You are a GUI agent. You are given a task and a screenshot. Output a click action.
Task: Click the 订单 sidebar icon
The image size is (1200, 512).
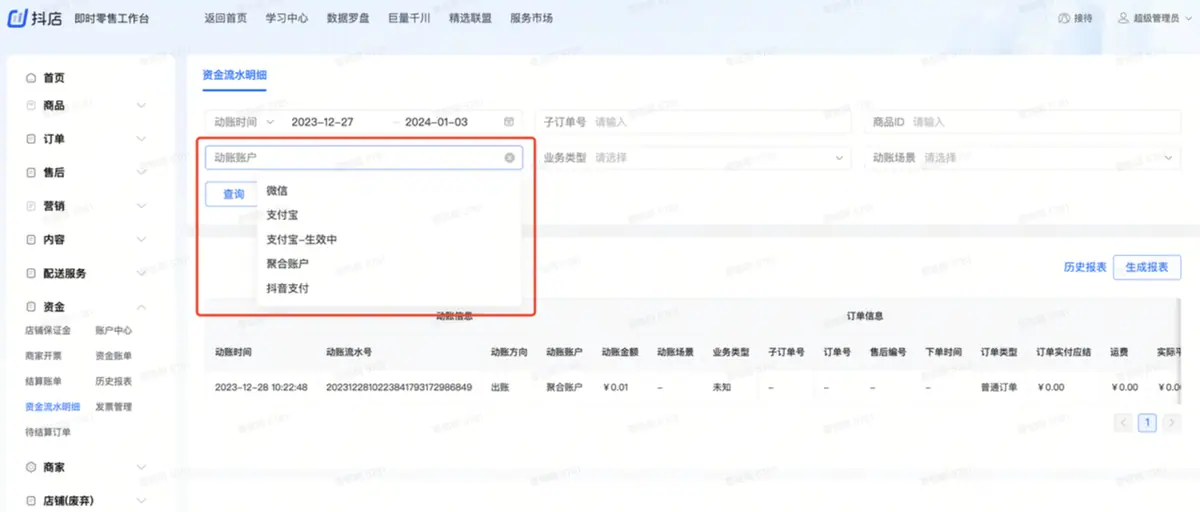point(31,139)
